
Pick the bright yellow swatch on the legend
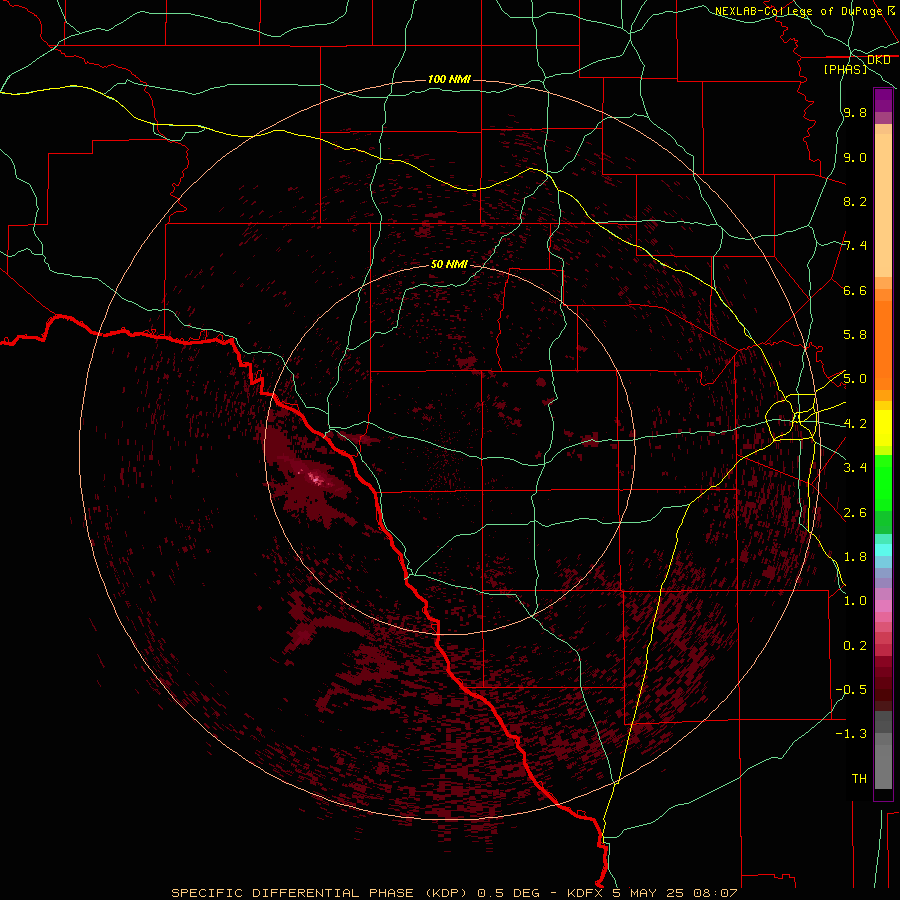click(883, 428)
